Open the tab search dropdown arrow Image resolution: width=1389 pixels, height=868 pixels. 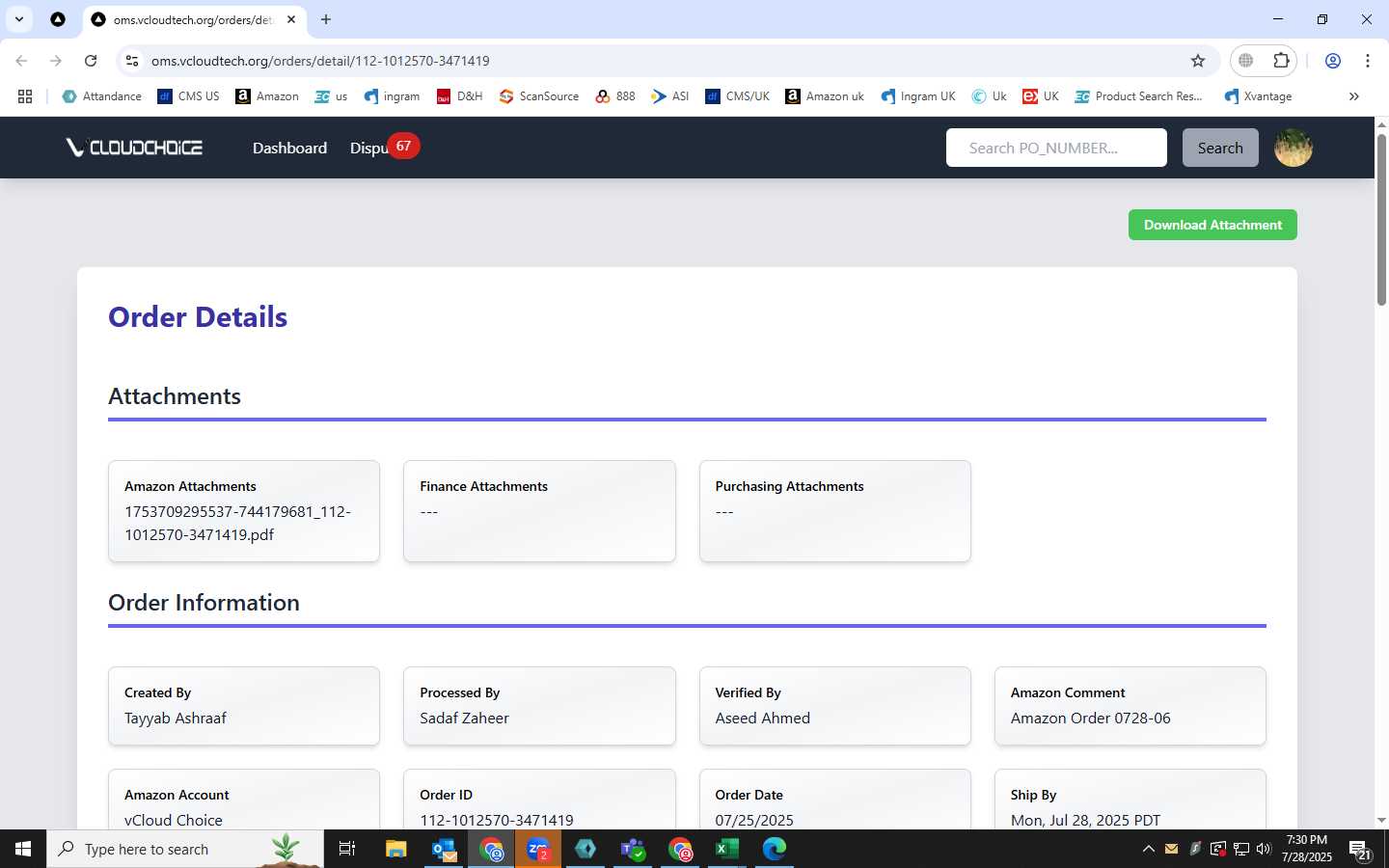click(19, 19)
